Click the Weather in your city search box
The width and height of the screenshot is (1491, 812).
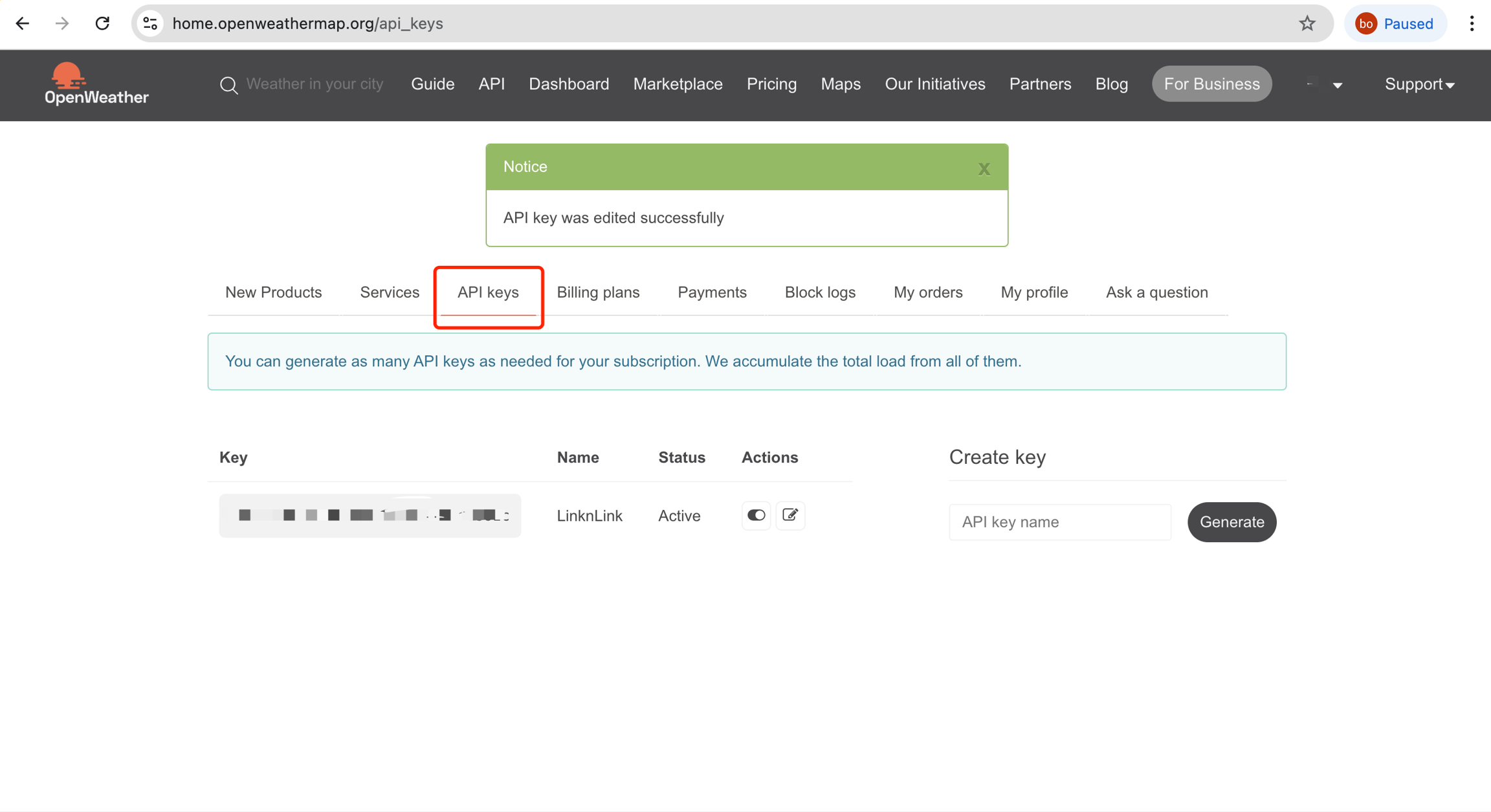click(315, 84)
